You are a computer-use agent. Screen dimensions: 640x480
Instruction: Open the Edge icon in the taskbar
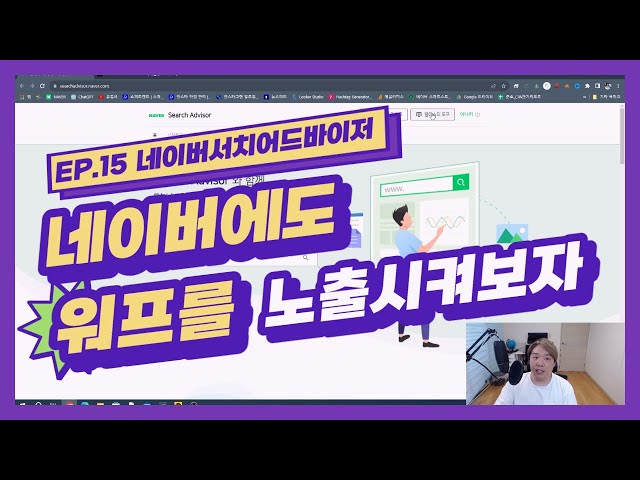point(85,404)
